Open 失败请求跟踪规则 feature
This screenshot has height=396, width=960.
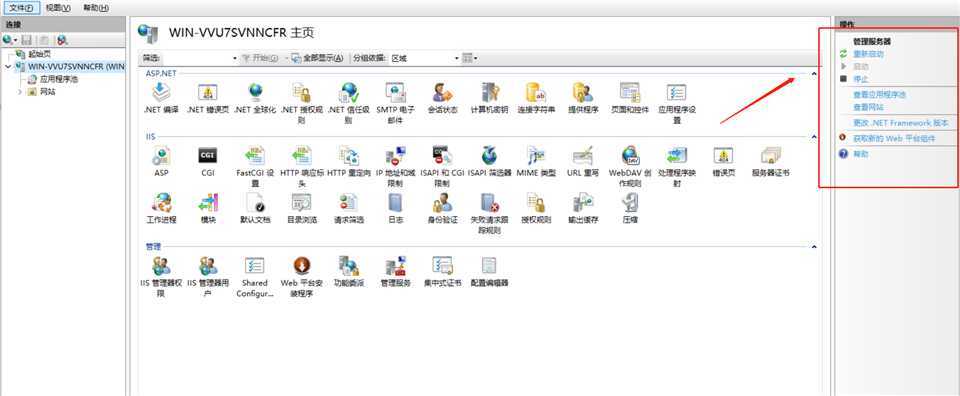click(489, 213)
